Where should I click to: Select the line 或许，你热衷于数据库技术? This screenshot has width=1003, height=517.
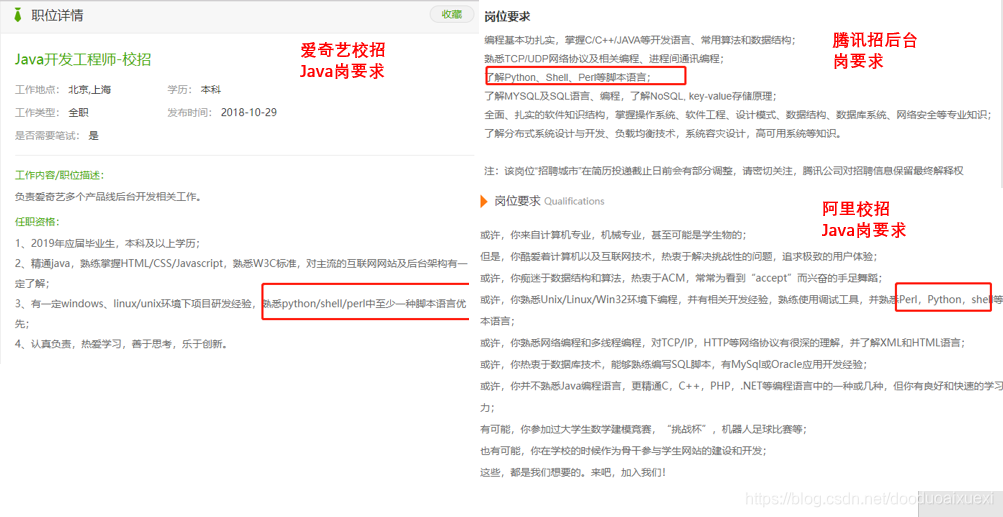pos(673,364)
